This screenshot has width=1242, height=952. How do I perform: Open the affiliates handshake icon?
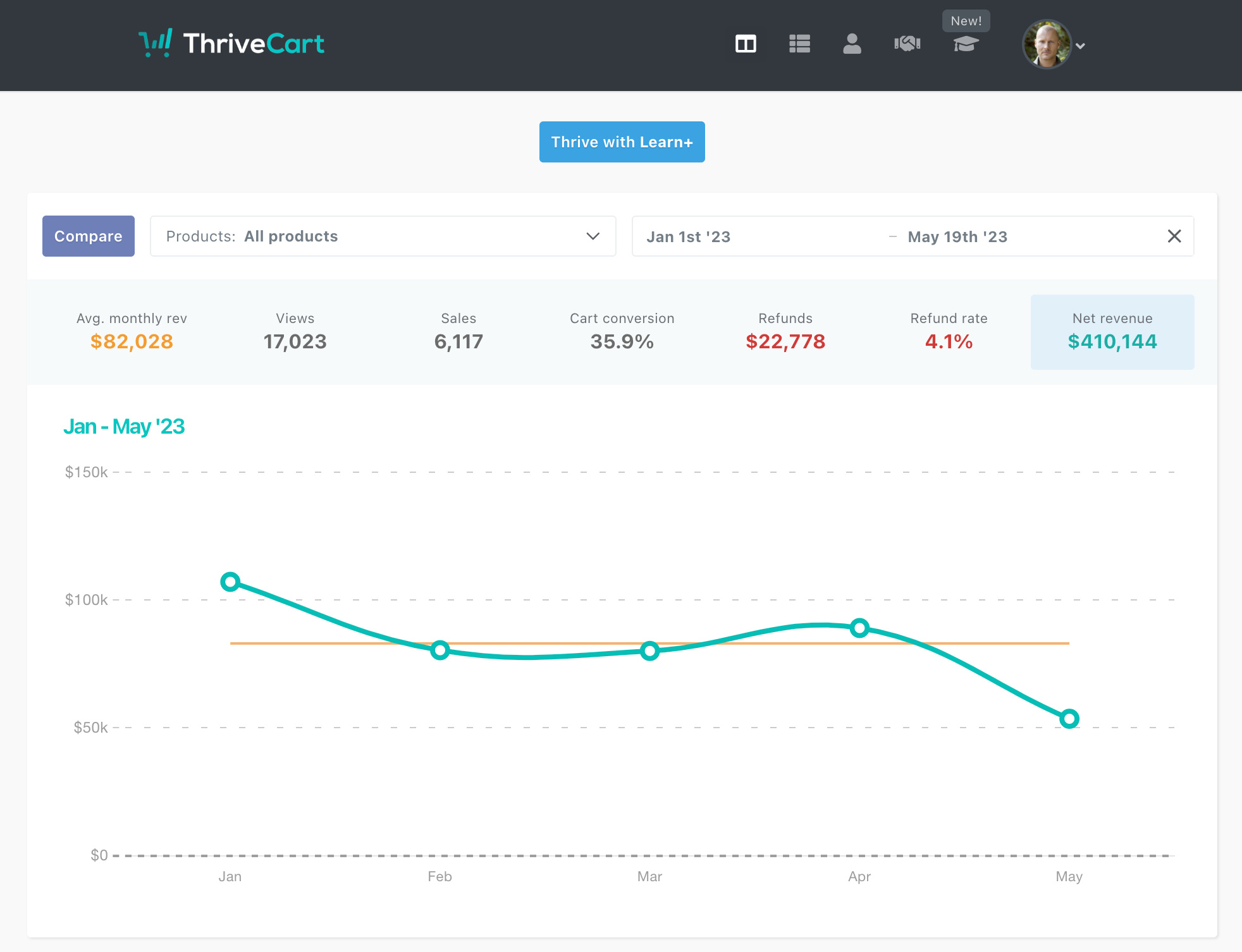[x=907, y=44]
